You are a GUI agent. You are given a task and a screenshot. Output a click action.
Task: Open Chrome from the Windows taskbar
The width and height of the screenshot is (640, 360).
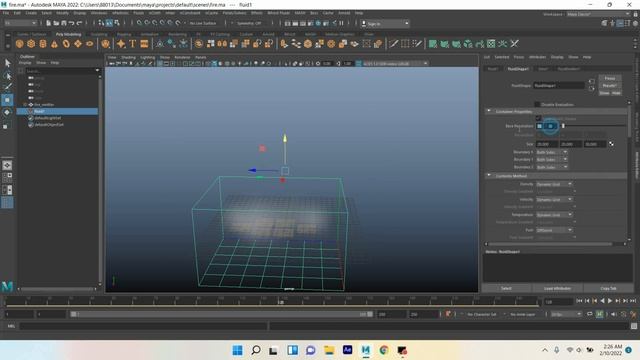point(384,350)
